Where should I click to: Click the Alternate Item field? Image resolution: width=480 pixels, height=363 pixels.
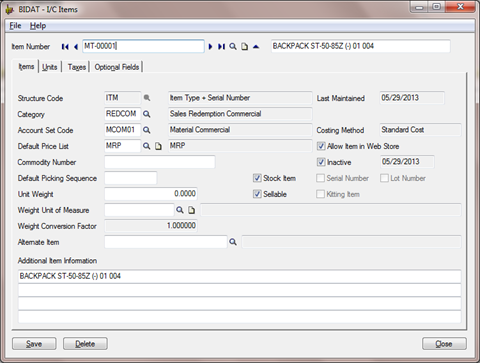[166, 242]
